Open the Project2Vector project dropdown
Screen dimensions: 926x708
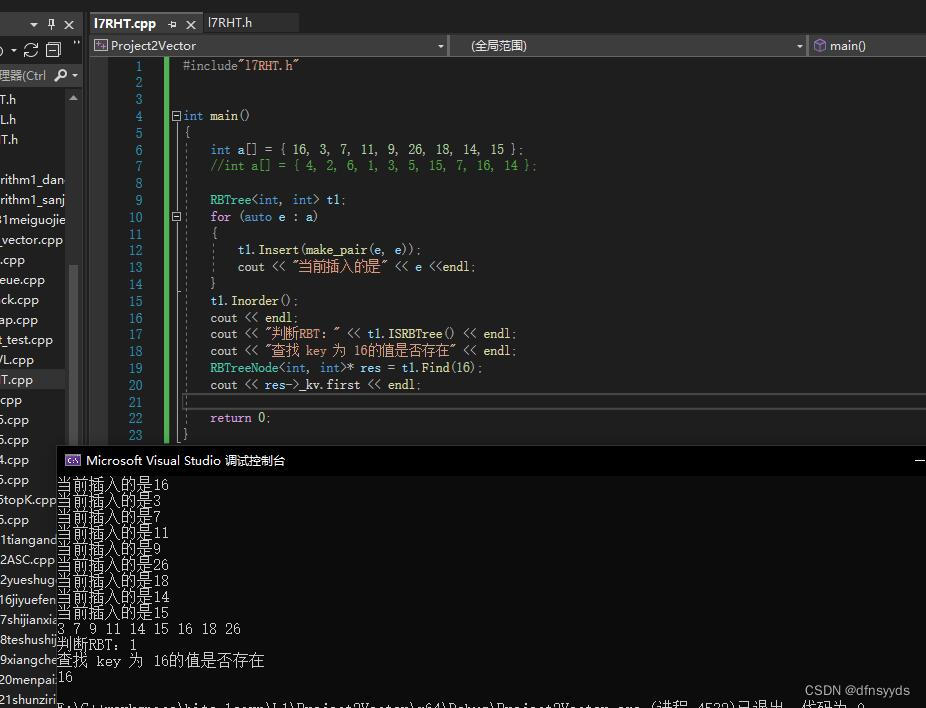pos(440,46)
